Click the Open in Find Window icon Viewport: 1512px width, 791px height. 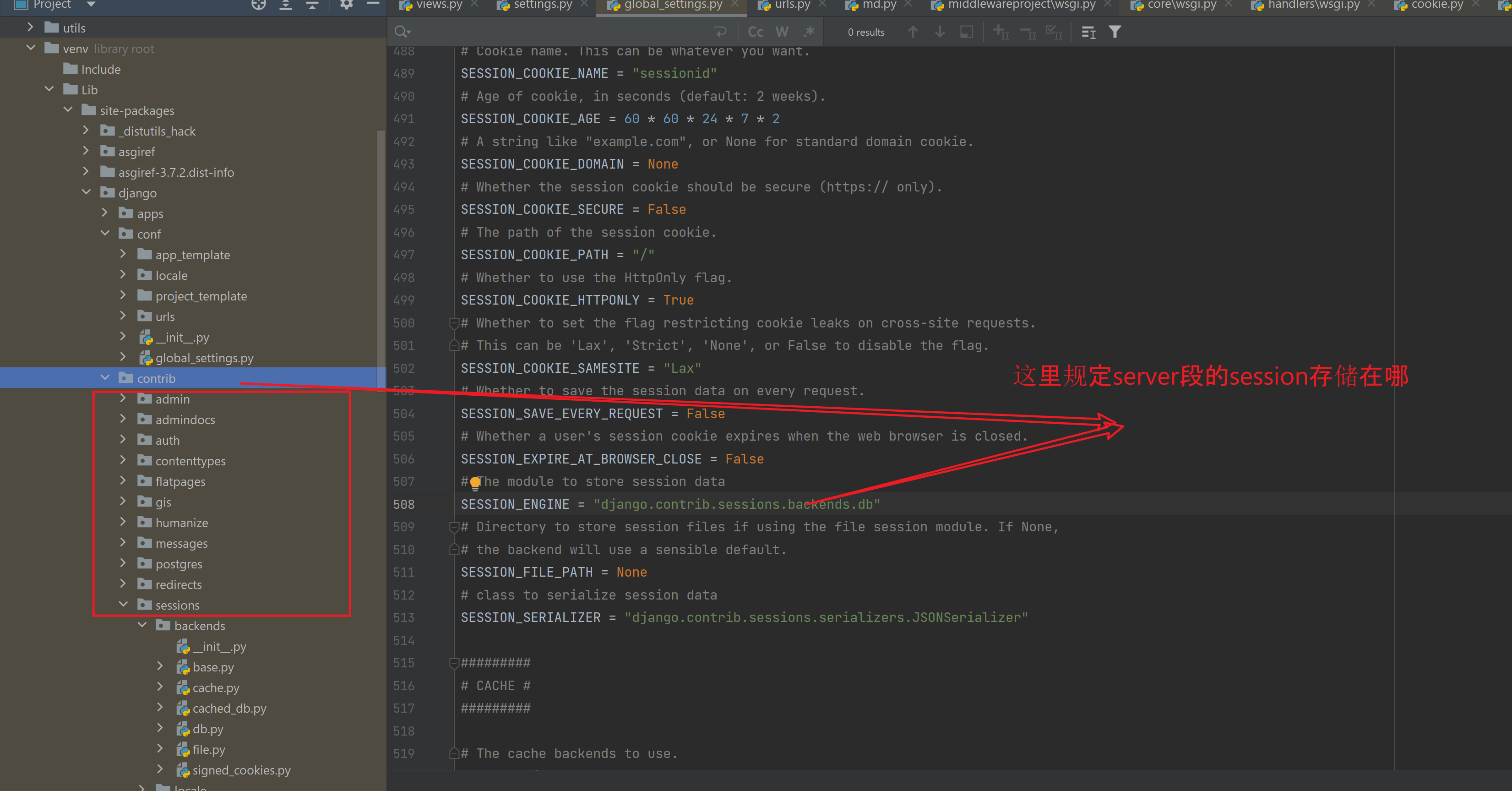966,32
